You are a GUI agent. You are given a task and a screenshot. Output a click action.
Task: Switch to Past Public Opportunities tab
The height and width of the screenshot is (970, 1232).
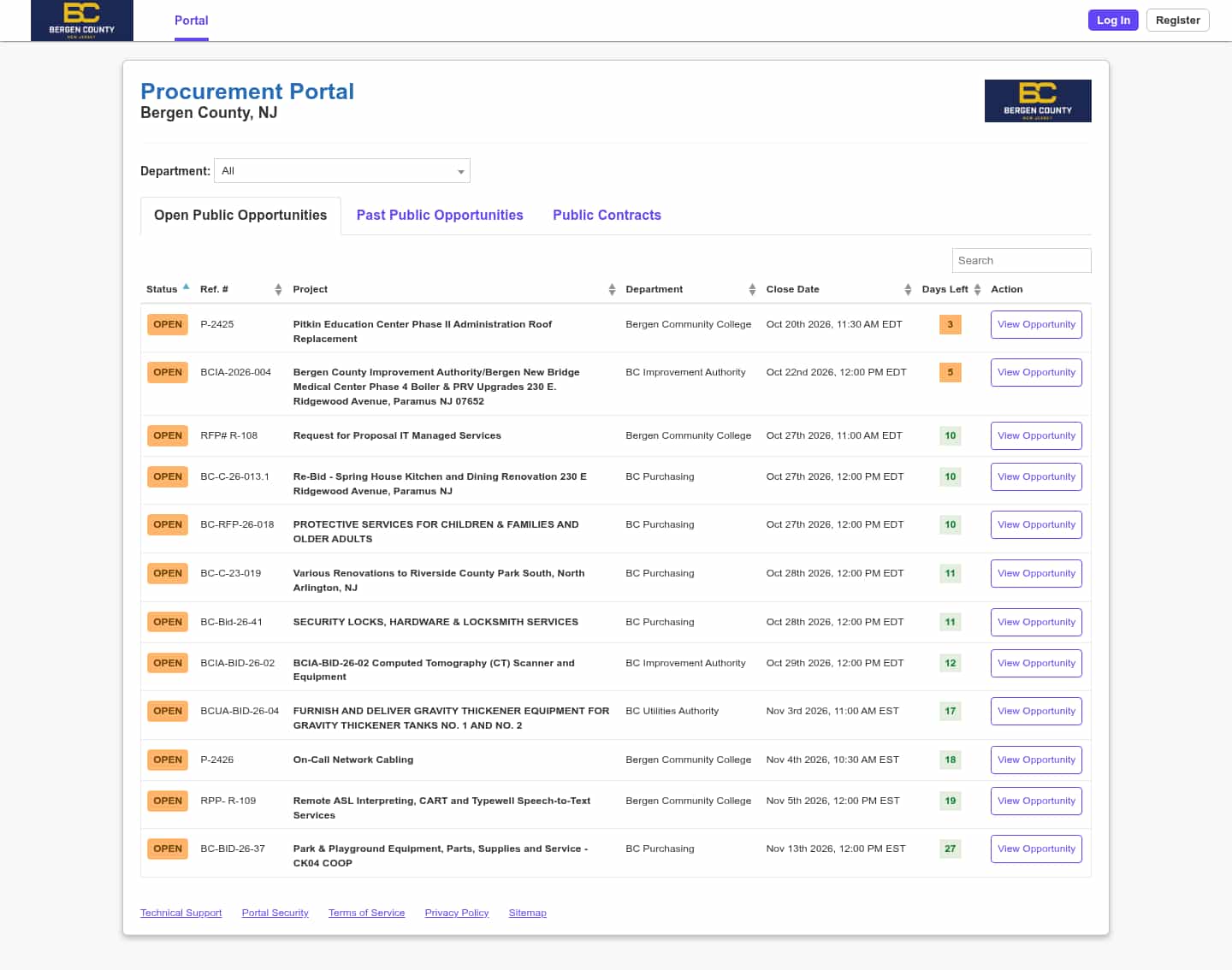pos(440,216)
